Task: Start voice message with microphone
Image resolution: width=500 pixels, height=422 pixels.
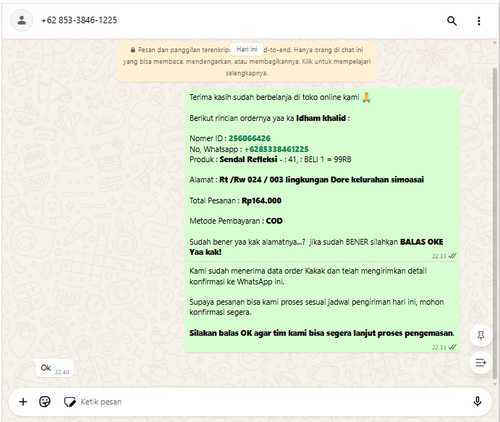Action: tap(477, 402)
